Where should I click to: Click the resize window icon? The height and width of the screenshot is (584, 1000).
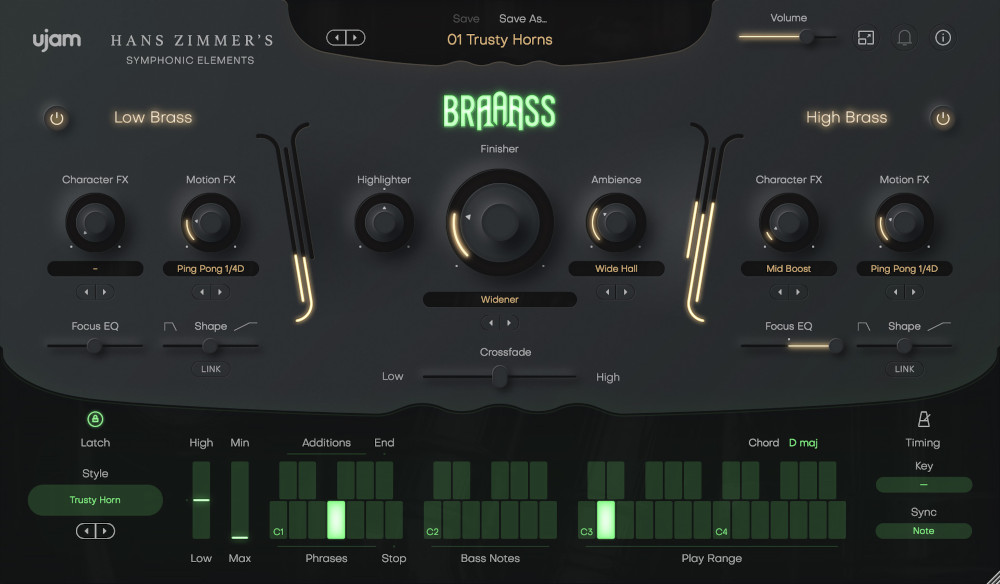click(865, 38)
